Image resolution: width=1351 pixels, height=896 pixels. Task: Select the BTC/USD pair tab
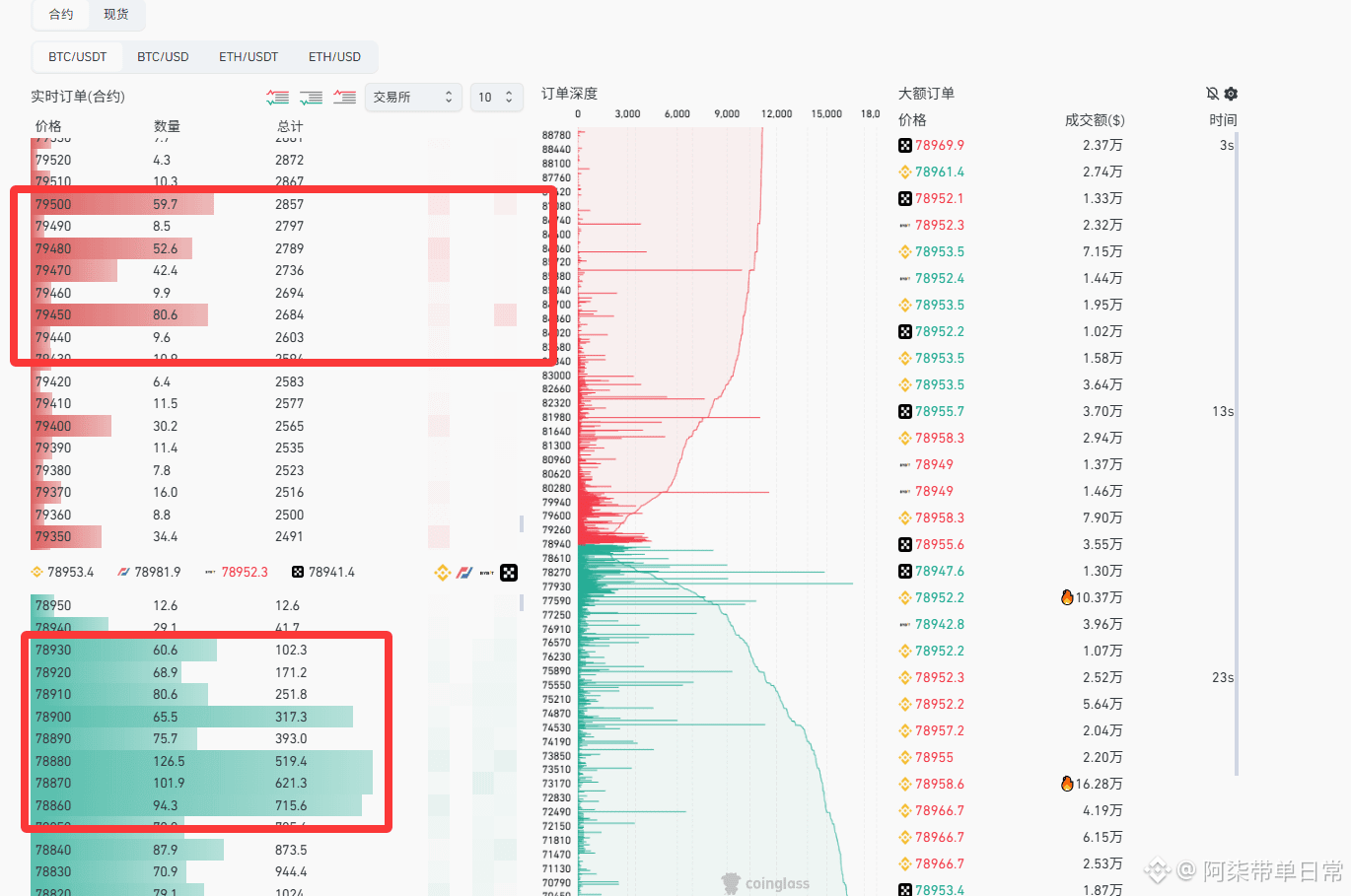(163, 56)
